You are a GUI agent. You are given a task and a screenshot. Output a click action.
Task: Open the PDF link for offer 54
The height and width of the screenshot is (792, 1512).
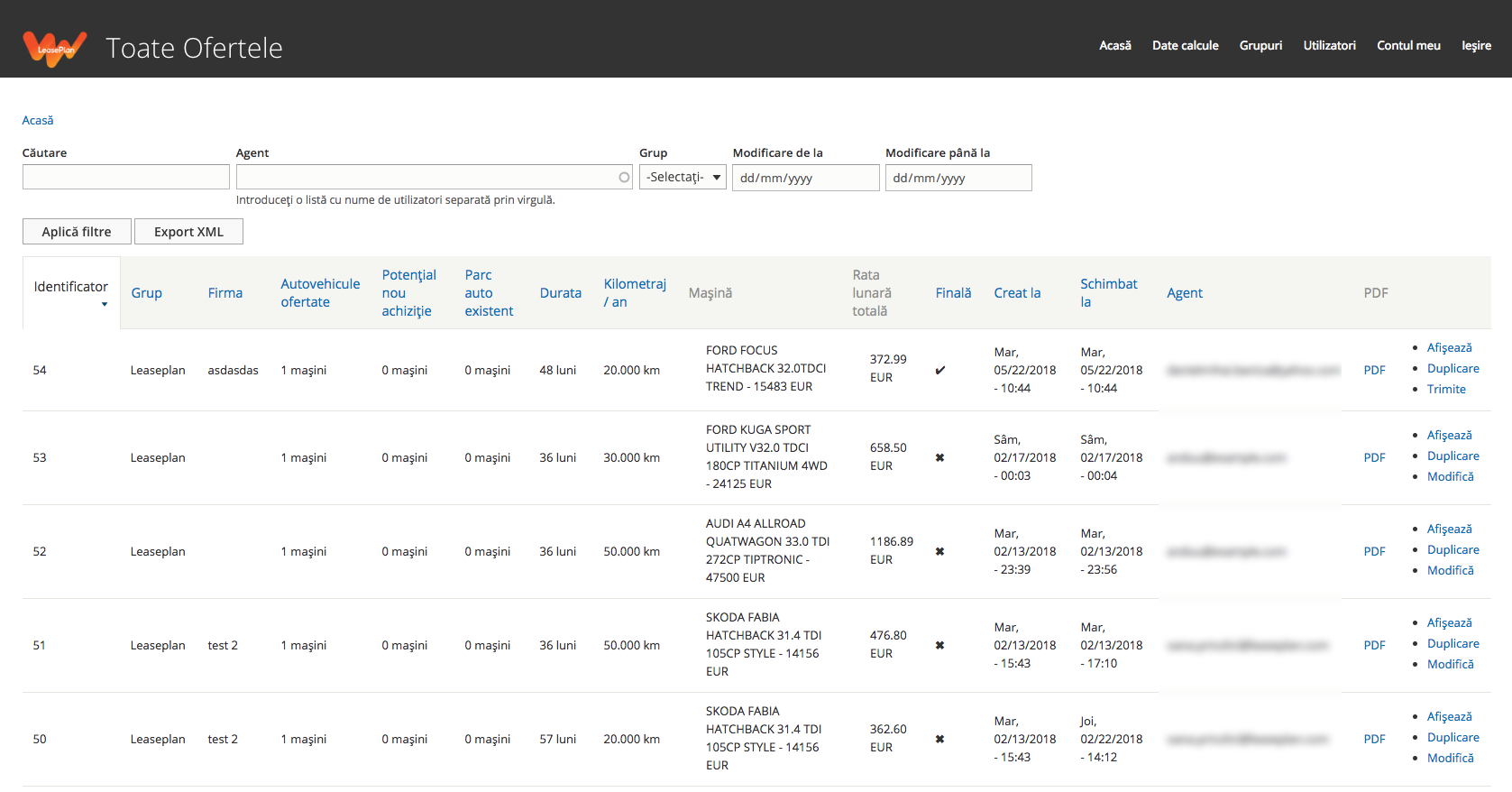coord(1374,370)
